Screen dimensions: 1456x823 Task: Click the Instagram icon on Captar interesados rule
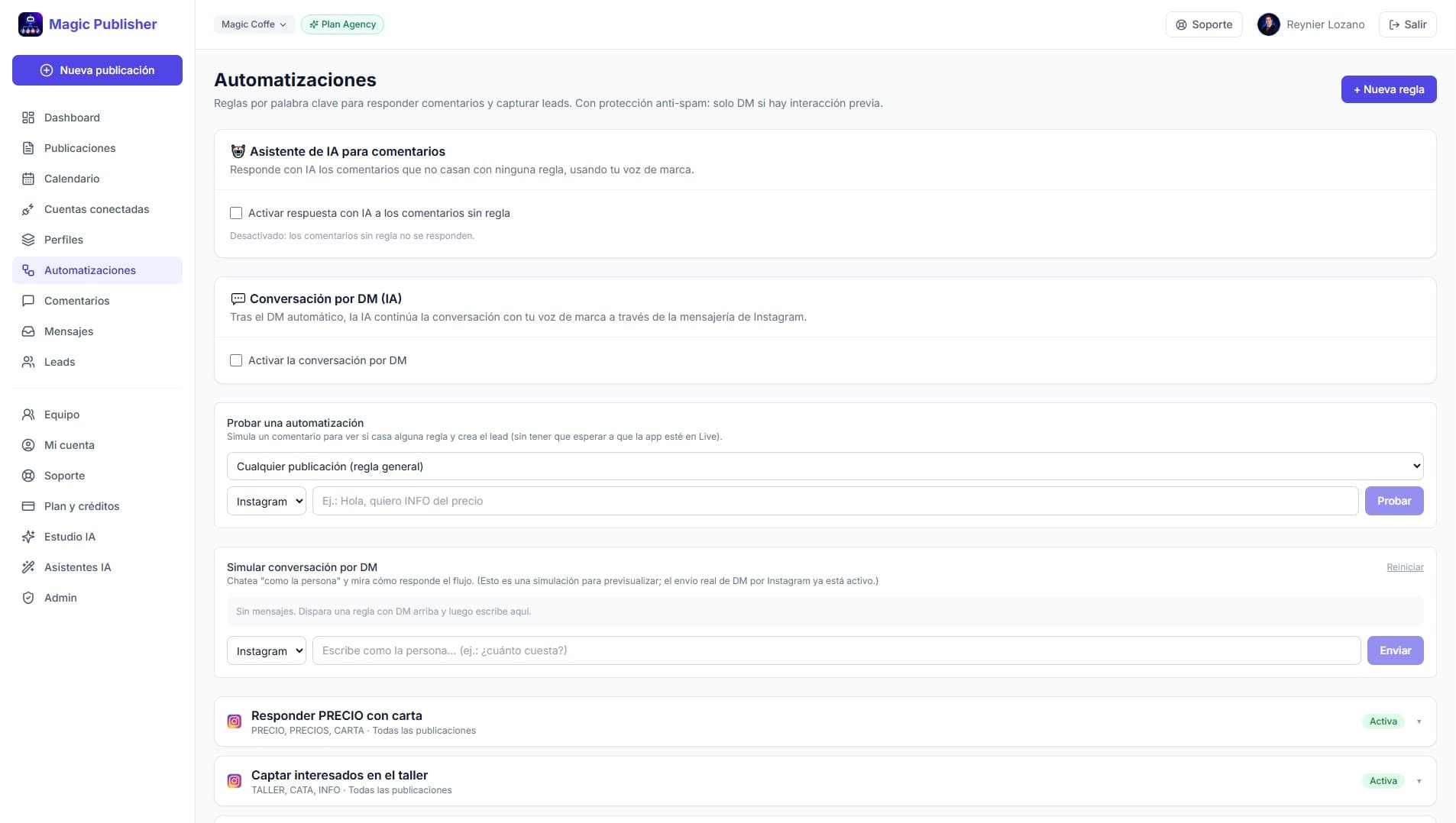point(235,781)
